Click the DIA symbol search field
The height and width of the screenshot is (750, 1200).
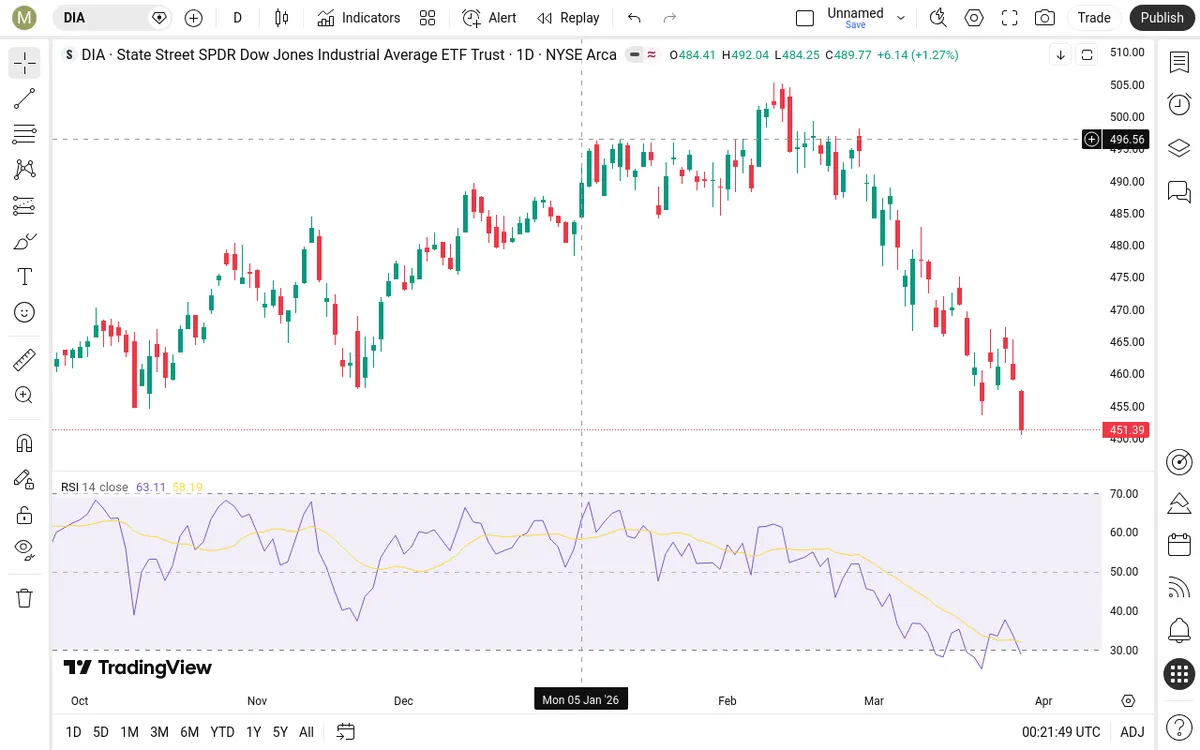(112, 17)
